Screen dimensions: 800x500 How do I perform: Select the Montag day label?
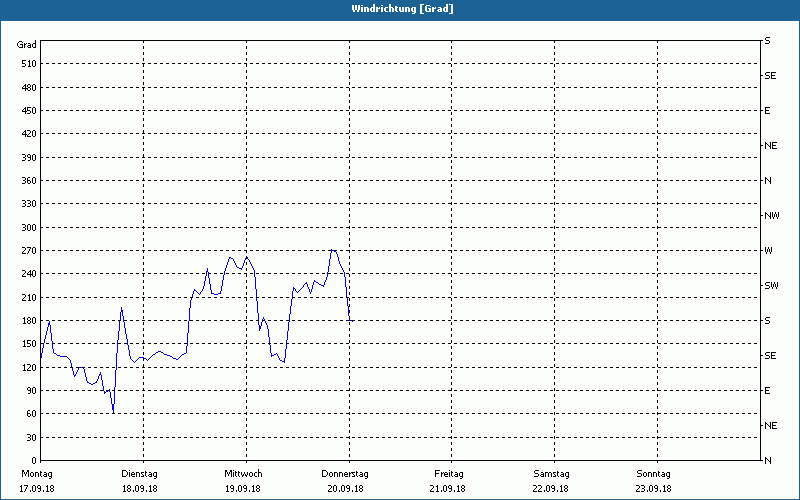pos(37,474)
